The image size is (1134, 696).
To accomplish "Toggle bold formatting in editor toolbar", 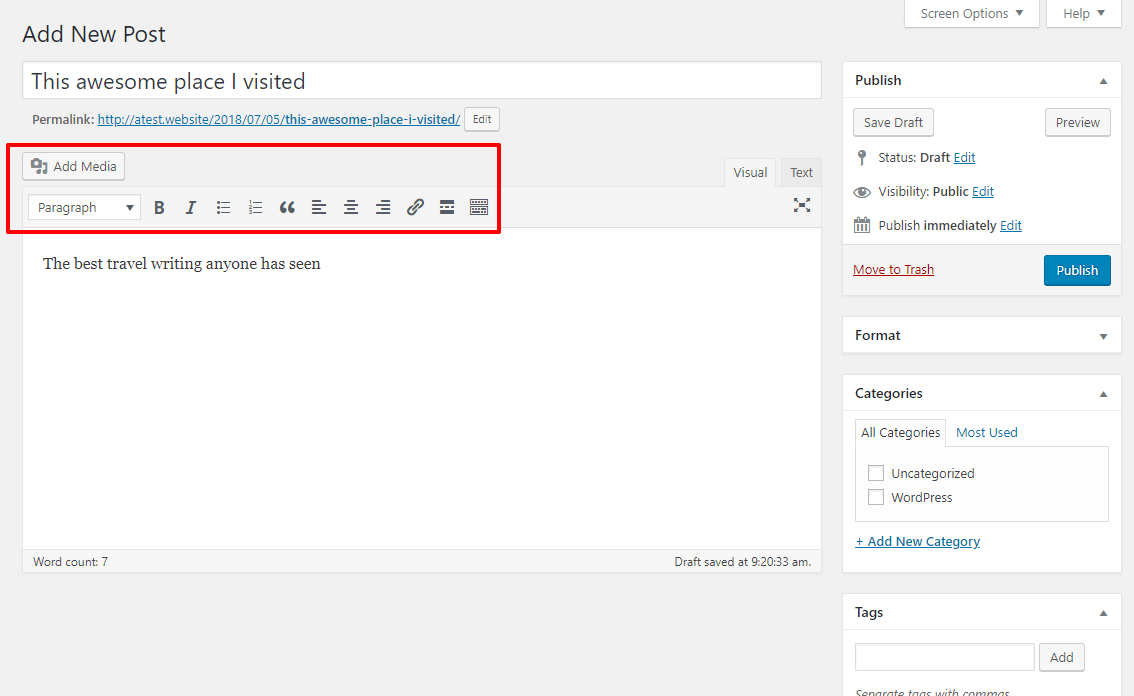I will click(159, 208).
